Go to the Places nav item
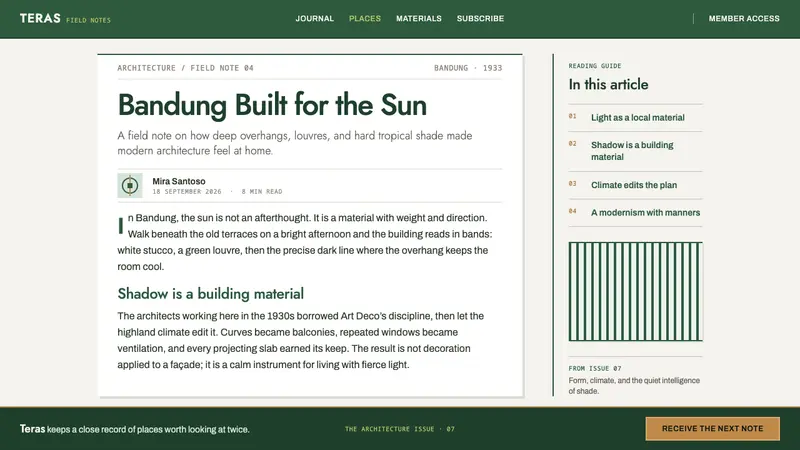Screen dimensions: 800x450 point(365,18)
